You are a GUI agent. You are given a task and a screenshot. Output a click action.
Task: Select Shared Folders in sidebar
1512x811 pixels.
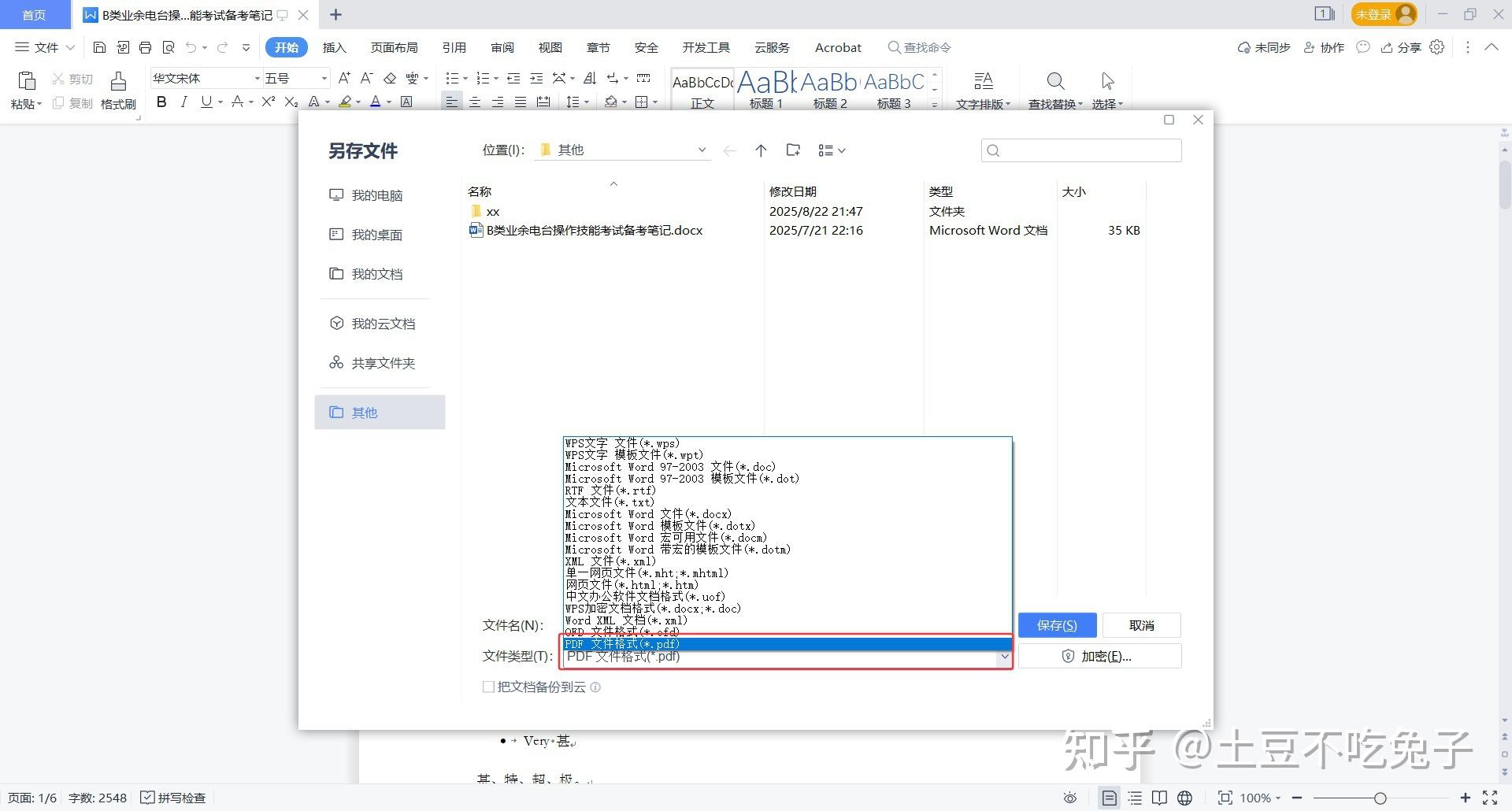point(383,363)
